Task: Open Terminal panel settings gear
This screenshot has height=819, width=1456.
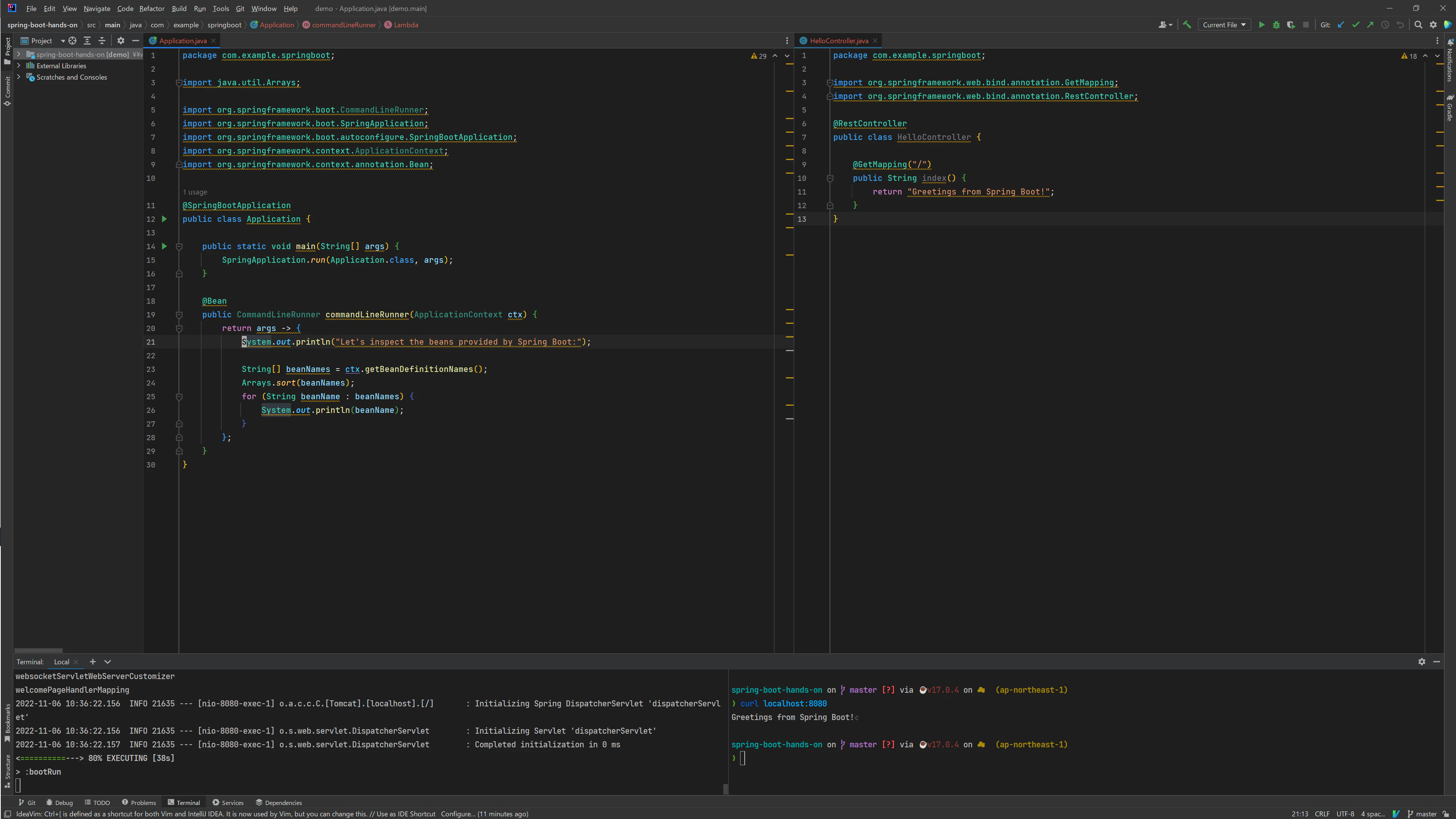Action: (x=1422, y=661)
